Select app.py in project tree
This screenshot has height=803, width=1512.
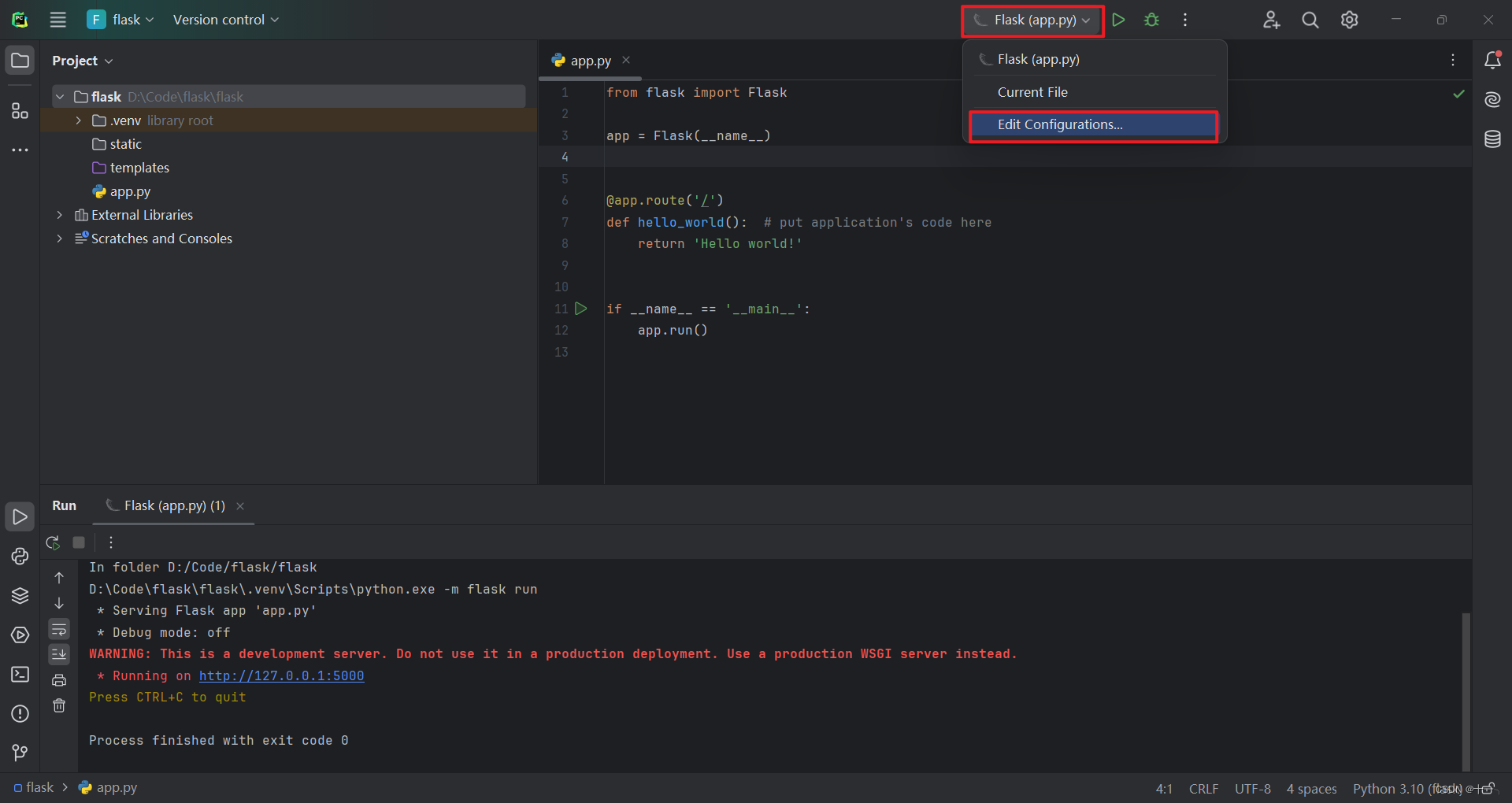[x=121, y=191]
